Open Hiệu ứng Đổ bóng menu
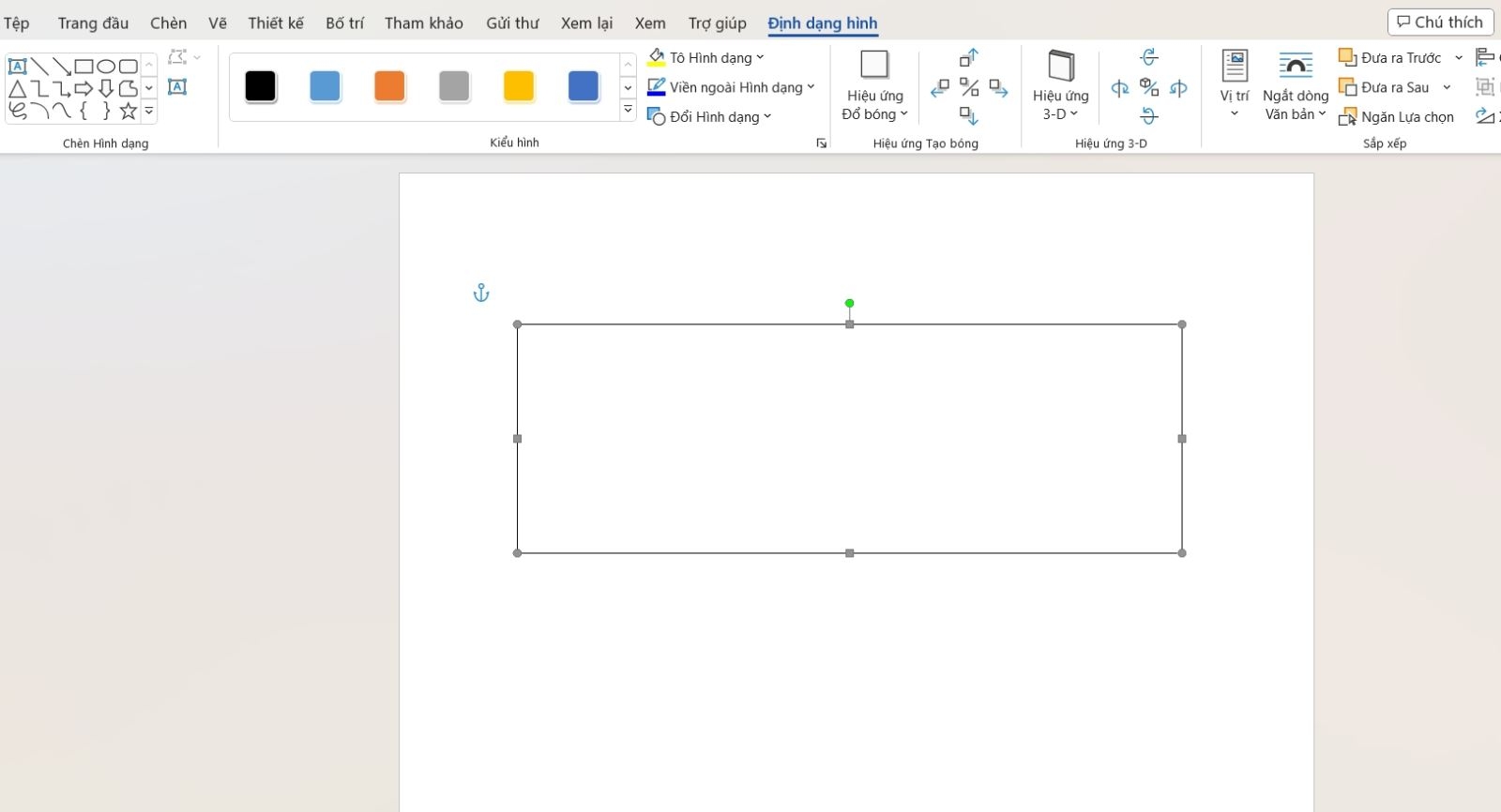Screen dimensions: 1501x812 tap(874, 86)
